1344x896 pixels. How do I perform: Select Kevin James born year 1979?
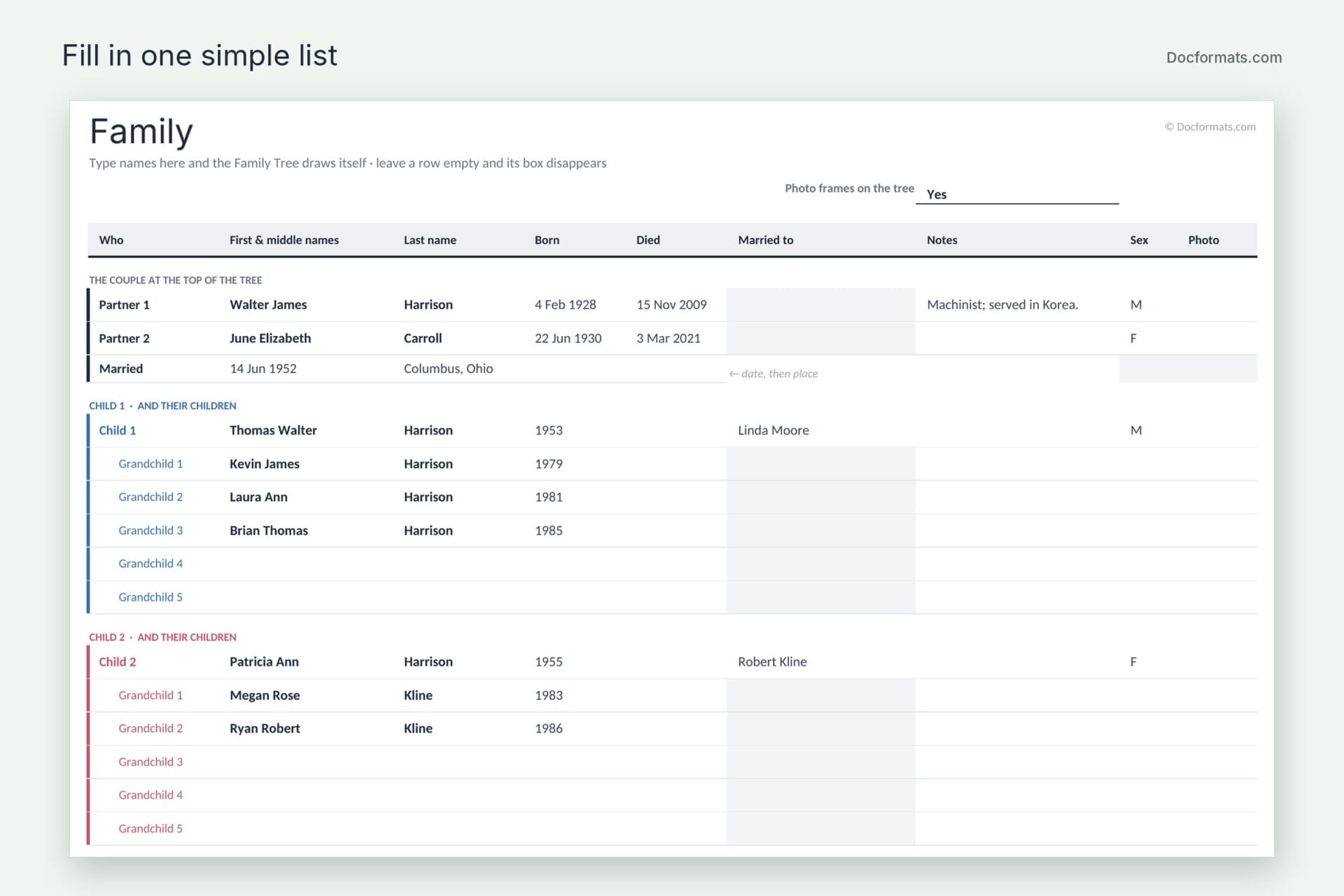[x=549, y=463]
